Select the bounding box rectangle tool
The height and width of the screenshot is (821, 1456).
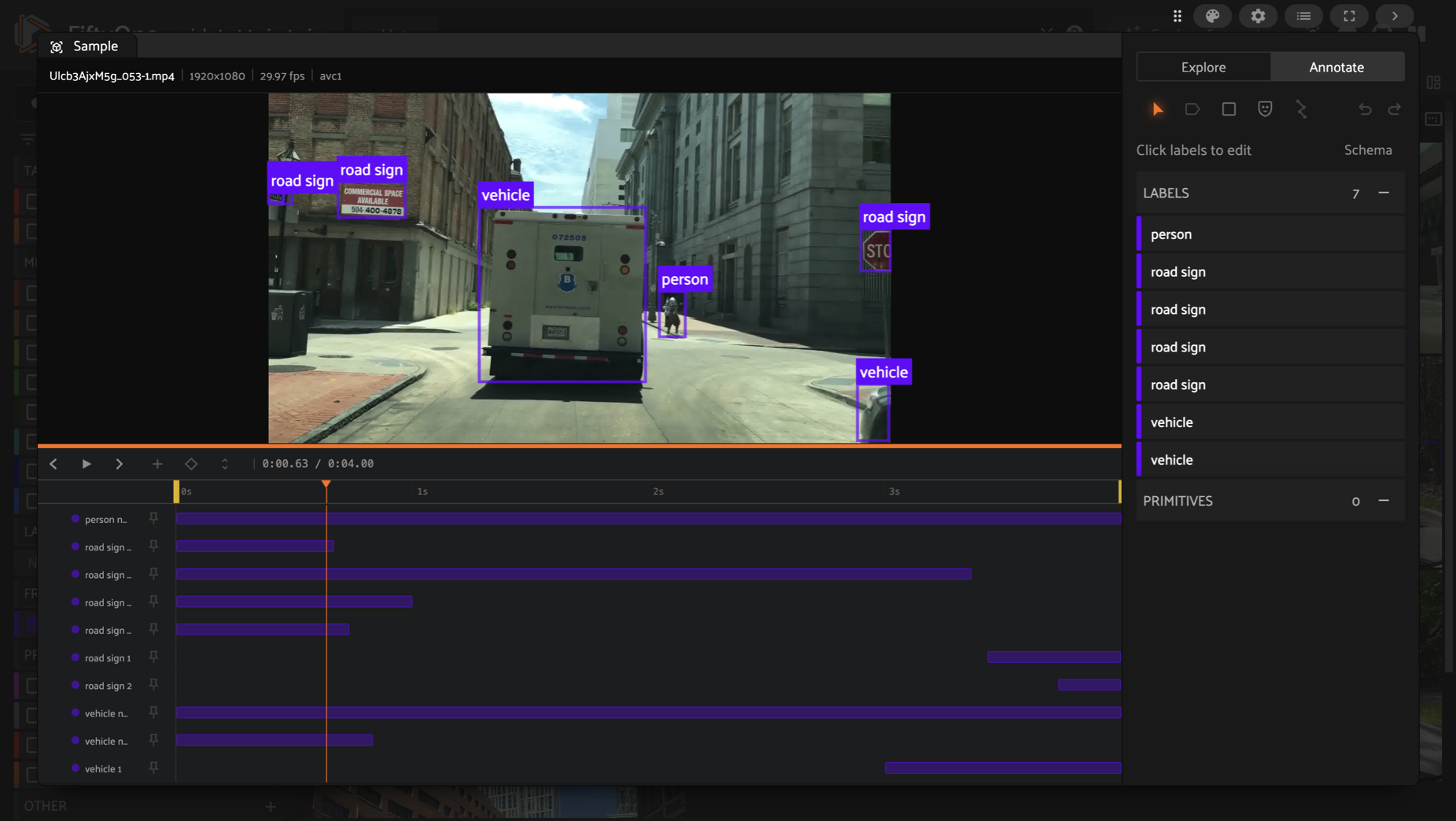click(x=1229, y=109)
